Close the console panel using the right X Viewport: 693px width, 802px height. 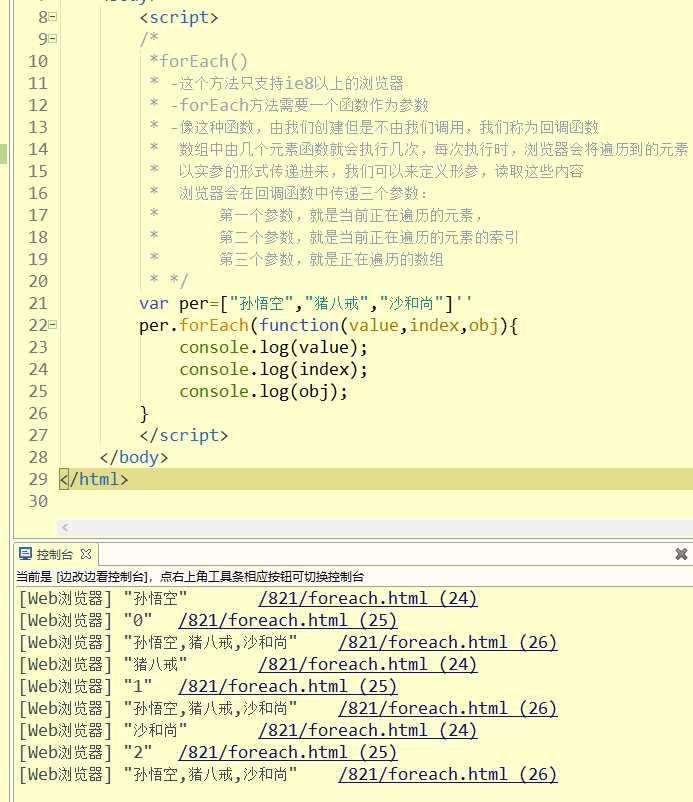click(681, 554)
